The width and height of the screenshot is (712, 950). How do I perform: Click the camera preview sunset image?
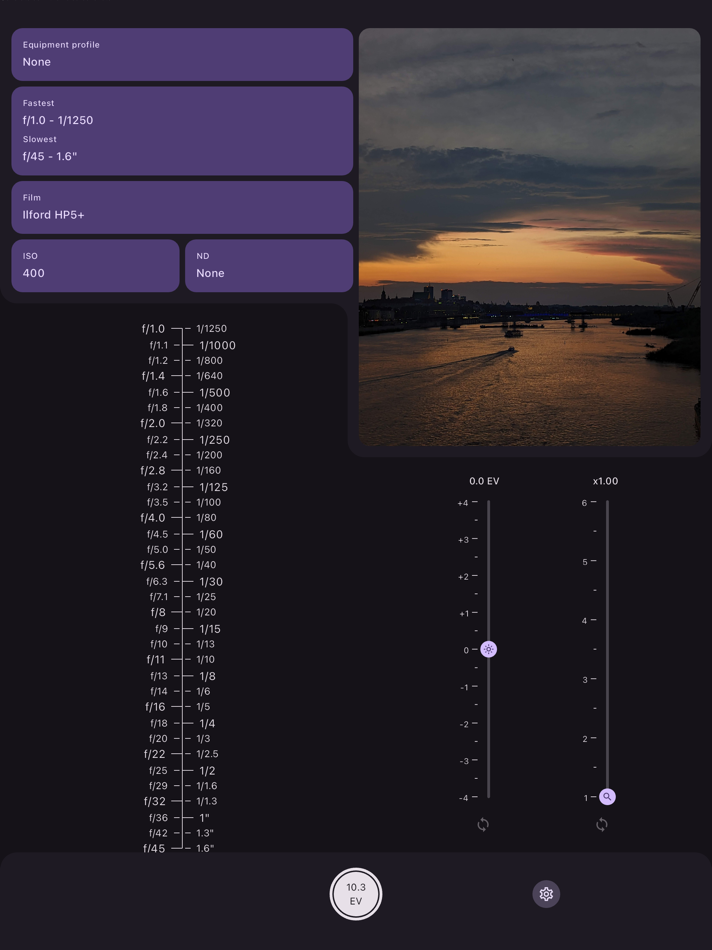tap(530, 237)
